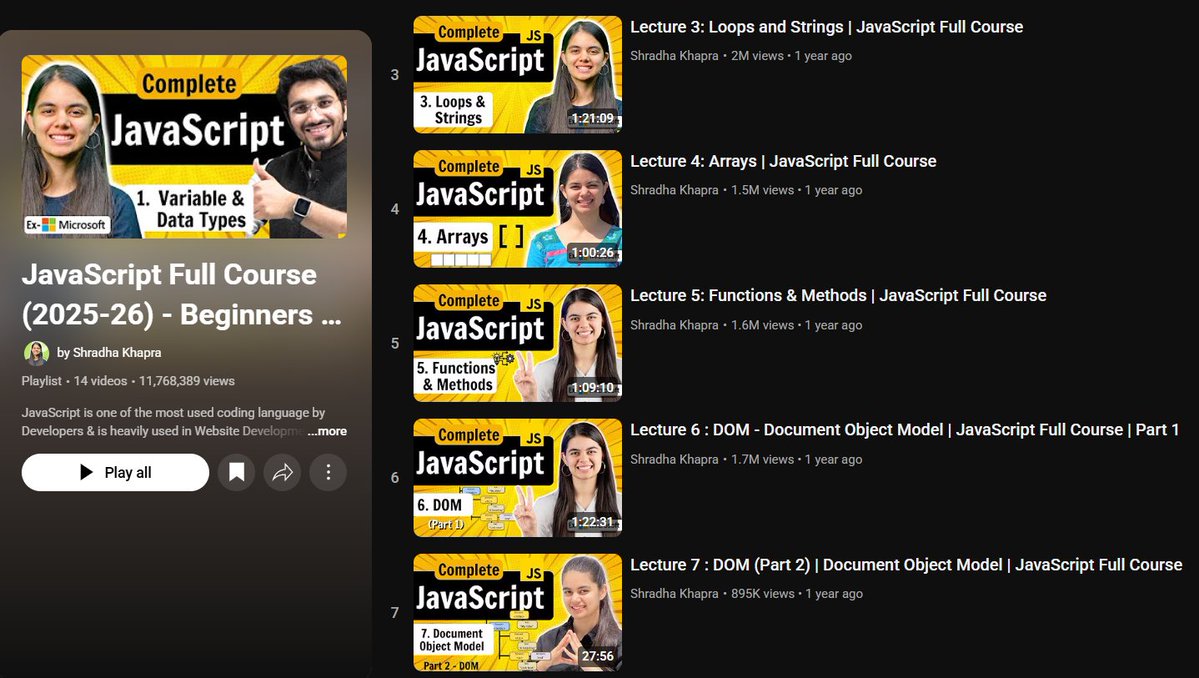Click the '2M views' text of Lecture 3

tap(757, 56)
